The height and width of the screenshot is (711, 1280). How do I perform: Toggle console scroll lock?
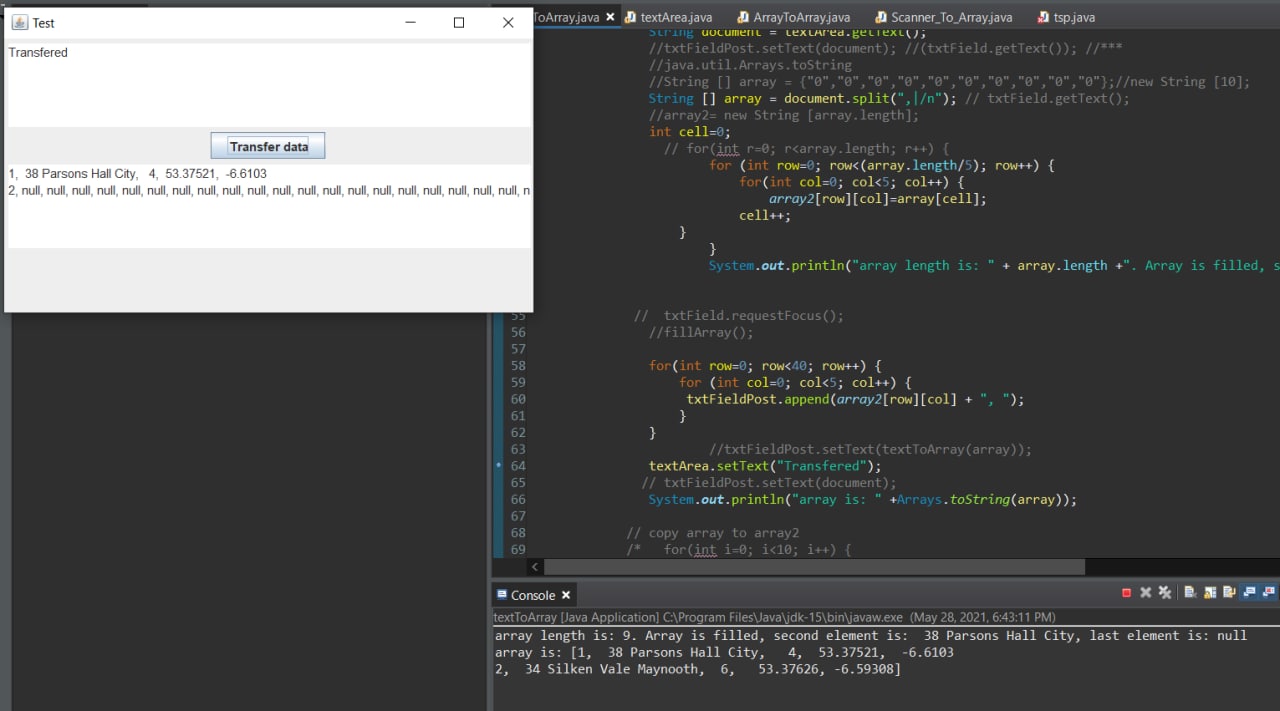(x=1210, y=593)
